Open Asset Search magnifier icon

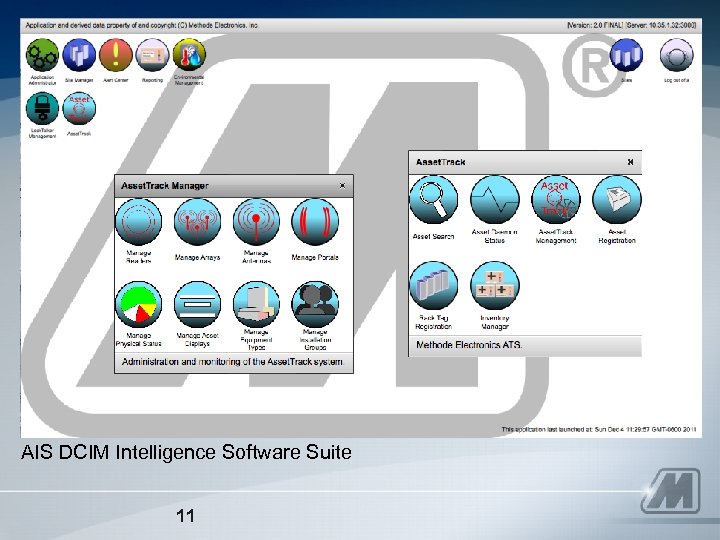[x=433, y=200]
